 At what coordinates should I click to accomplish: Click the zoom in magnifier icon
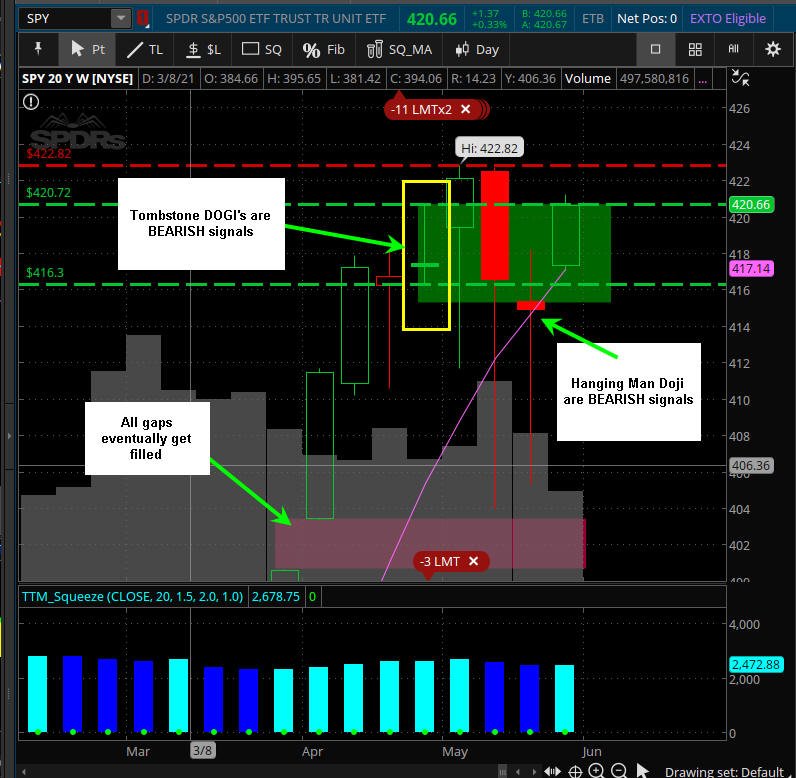tap(596, 770)
